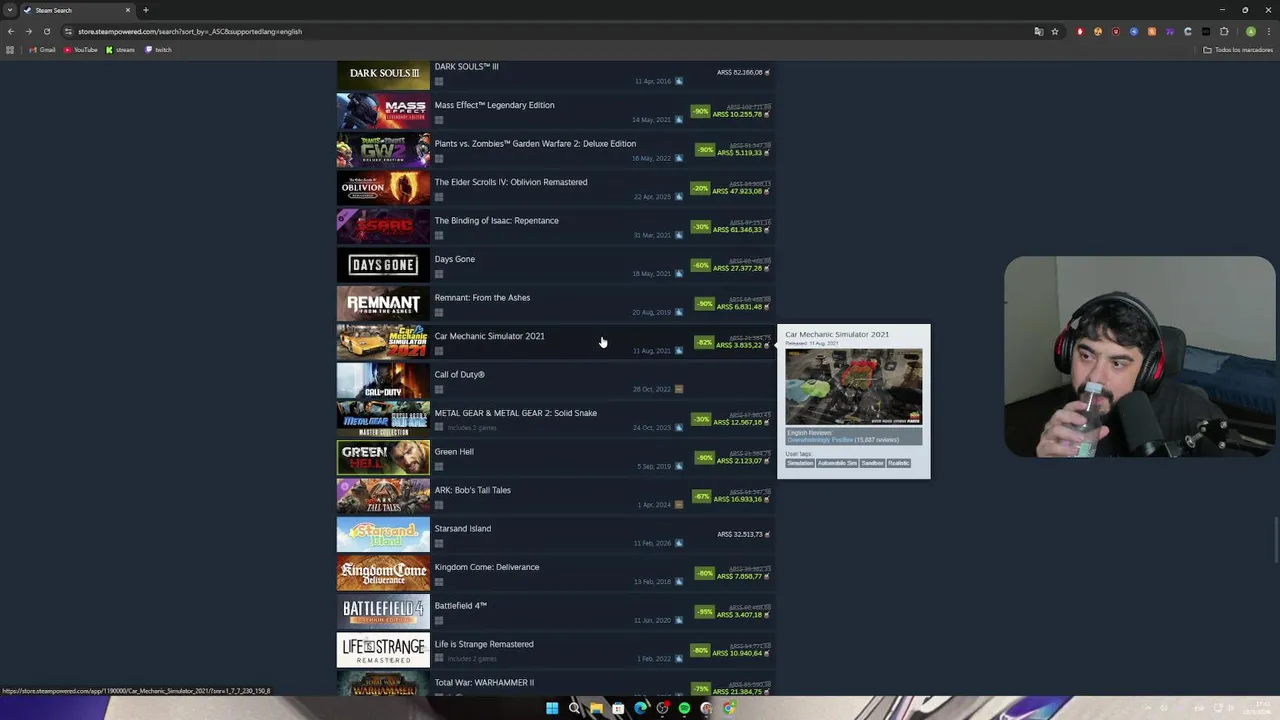
Task: Close the Steam Search tab
Action: coord(128,10)
